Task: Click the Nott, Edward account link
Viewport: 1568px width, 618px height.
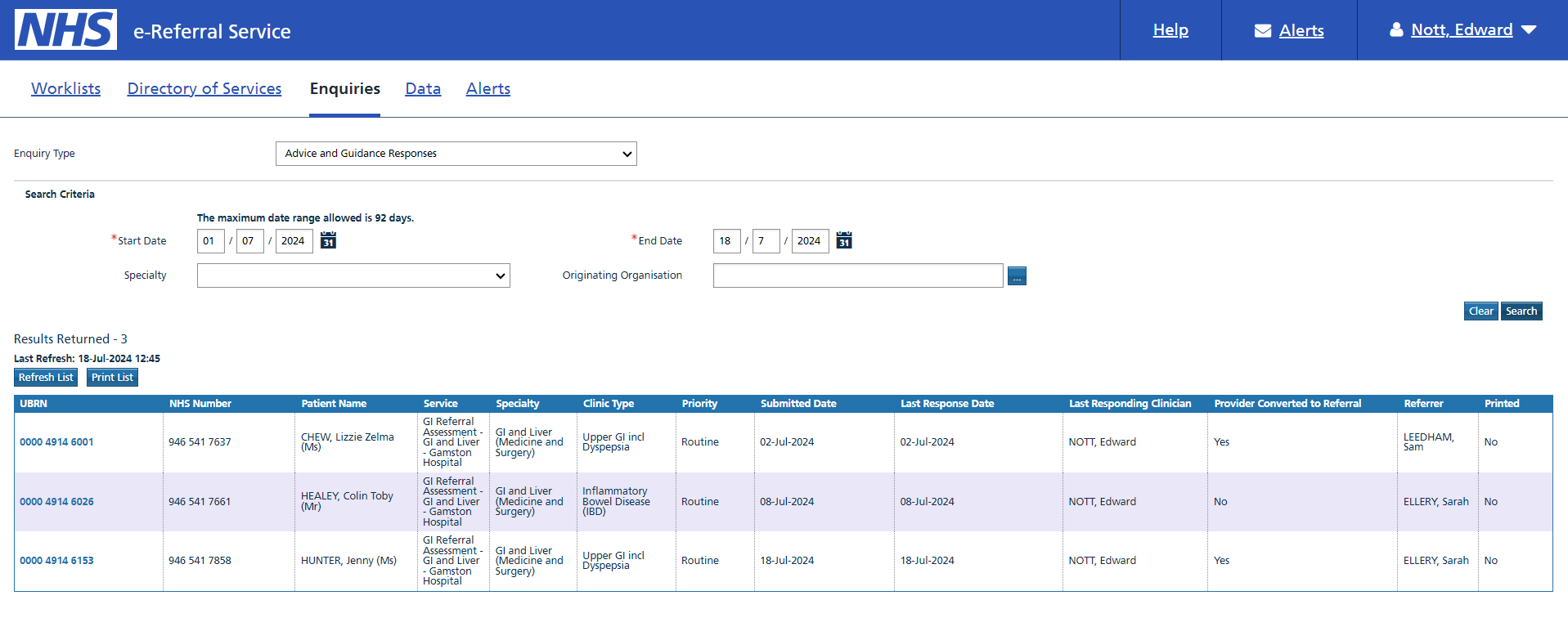Action: pos(1462,30)
